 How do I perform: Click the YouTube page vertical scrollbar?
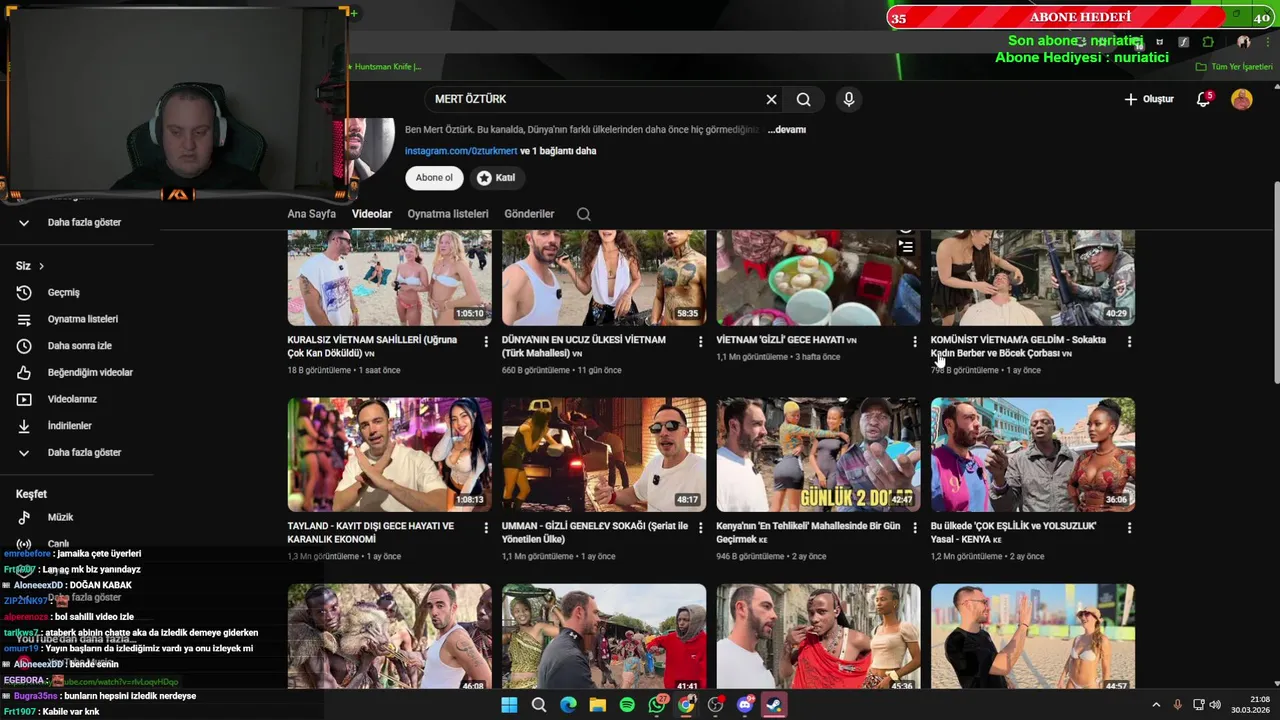pos(1276,282)
